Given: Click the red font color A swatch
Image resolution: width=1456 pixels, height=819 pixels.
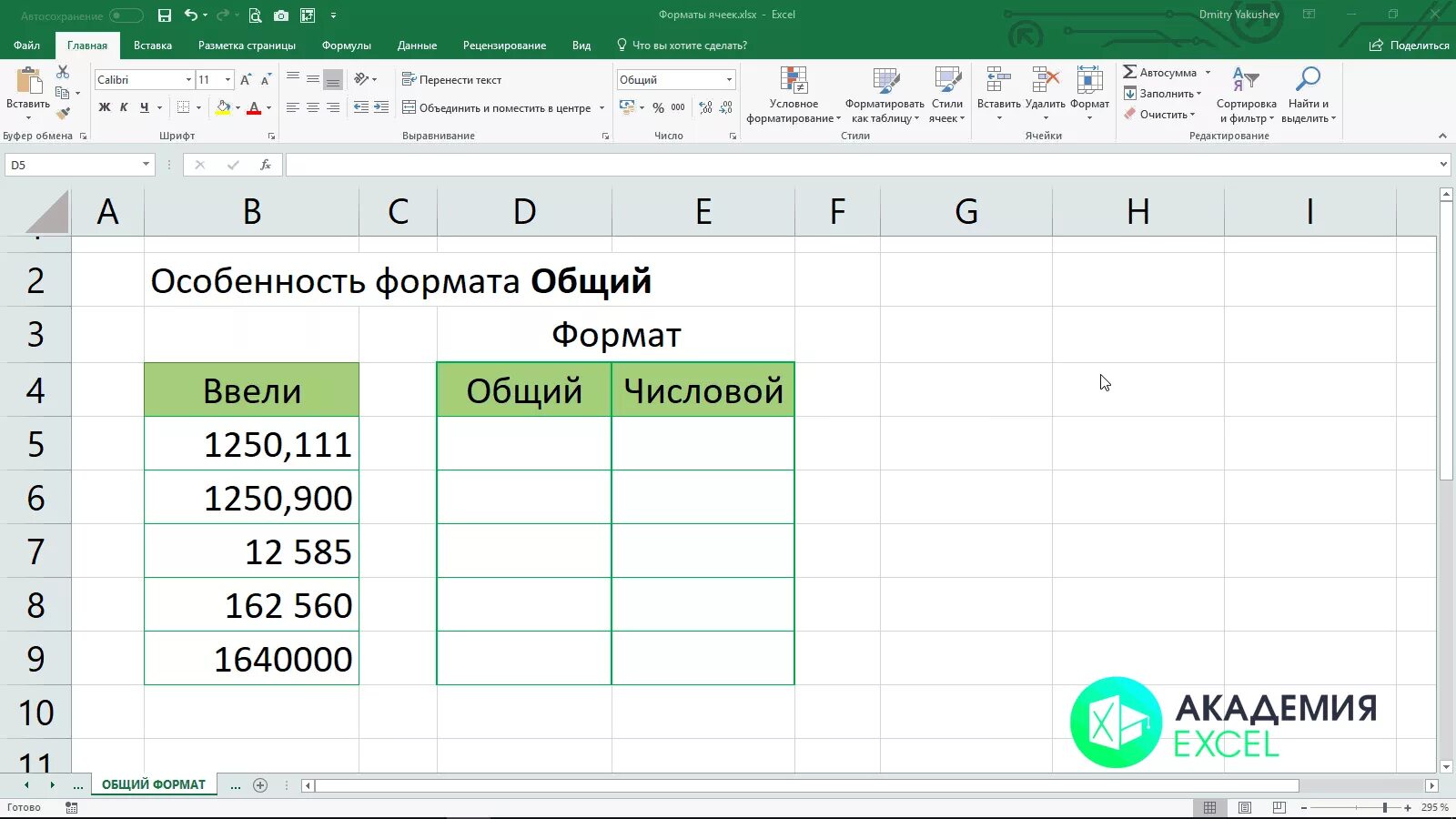Looking at the screenshot, I should click(254, 107).
